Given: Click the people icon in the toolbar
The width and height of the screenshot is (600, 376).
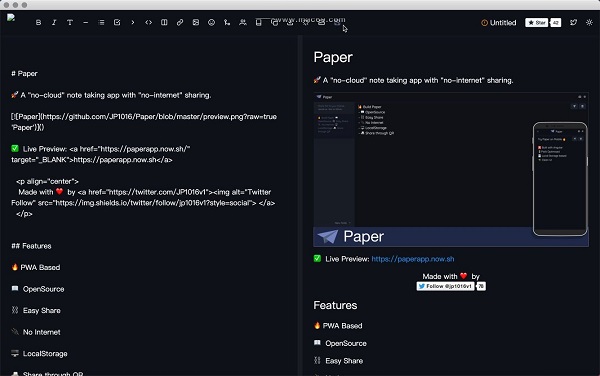Looking at the screenshot, I should pos(243,23).
